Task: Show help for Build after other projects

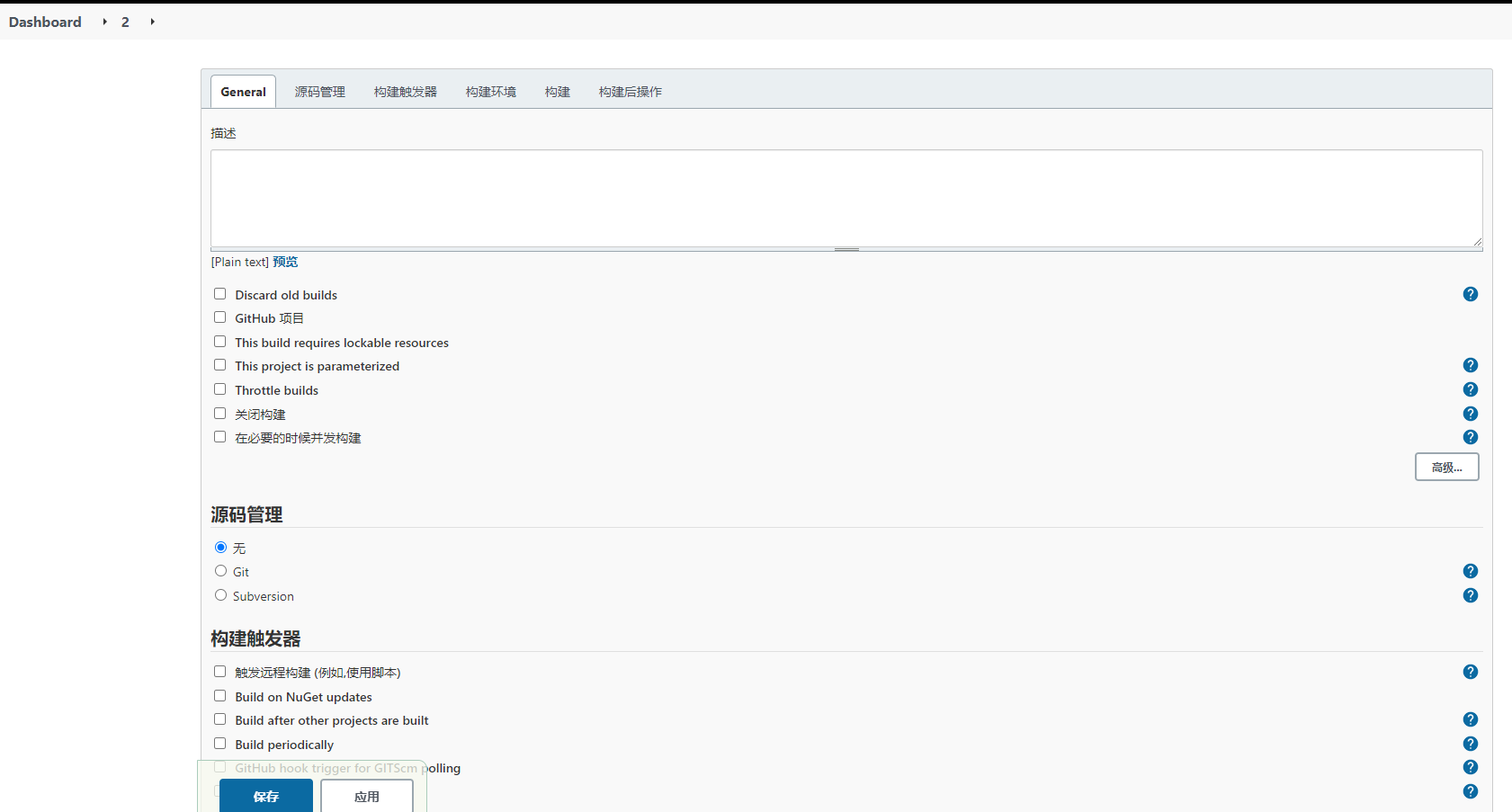Action: coord(1471,719)
